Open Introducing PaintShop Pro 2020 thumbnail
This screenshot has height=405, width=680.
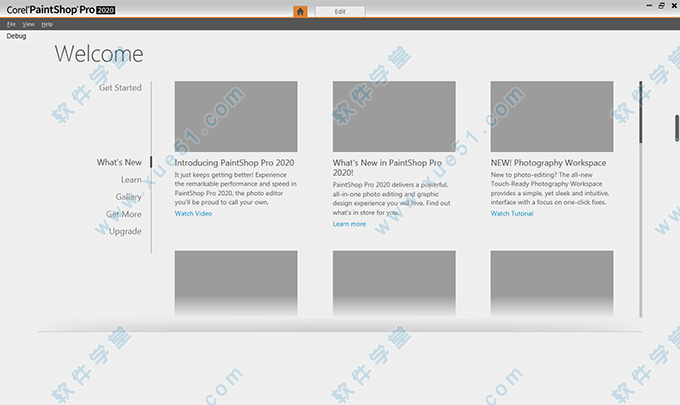pos(236,116)
